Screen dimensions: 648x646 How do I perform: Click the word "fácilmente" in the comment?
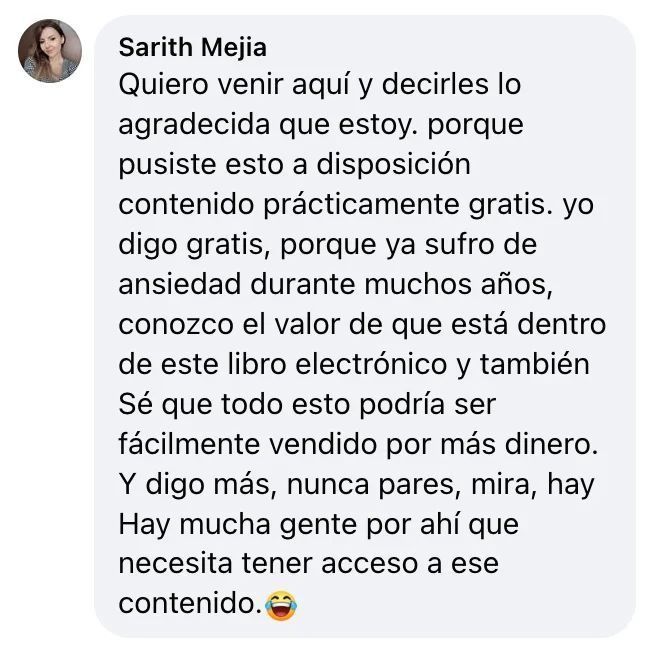tap(189, 445)
